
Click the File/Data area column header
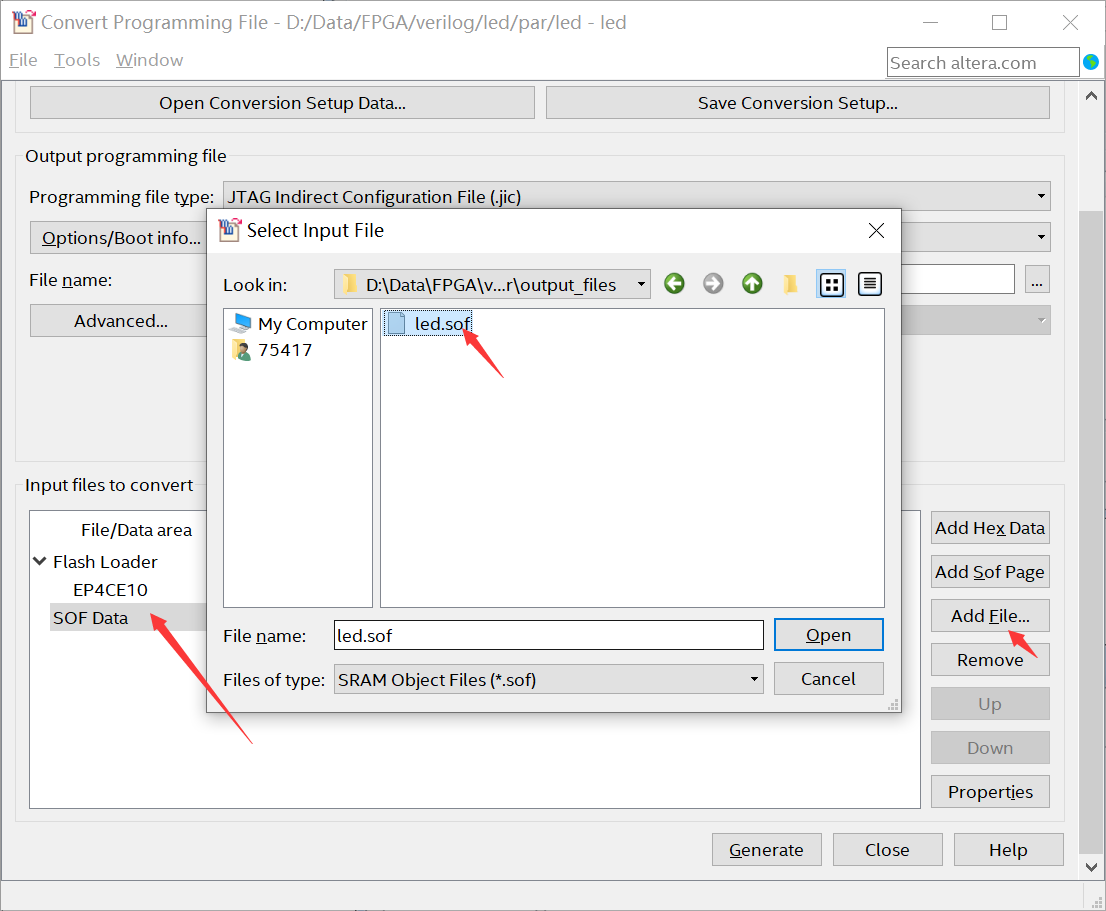coord(136,530)
